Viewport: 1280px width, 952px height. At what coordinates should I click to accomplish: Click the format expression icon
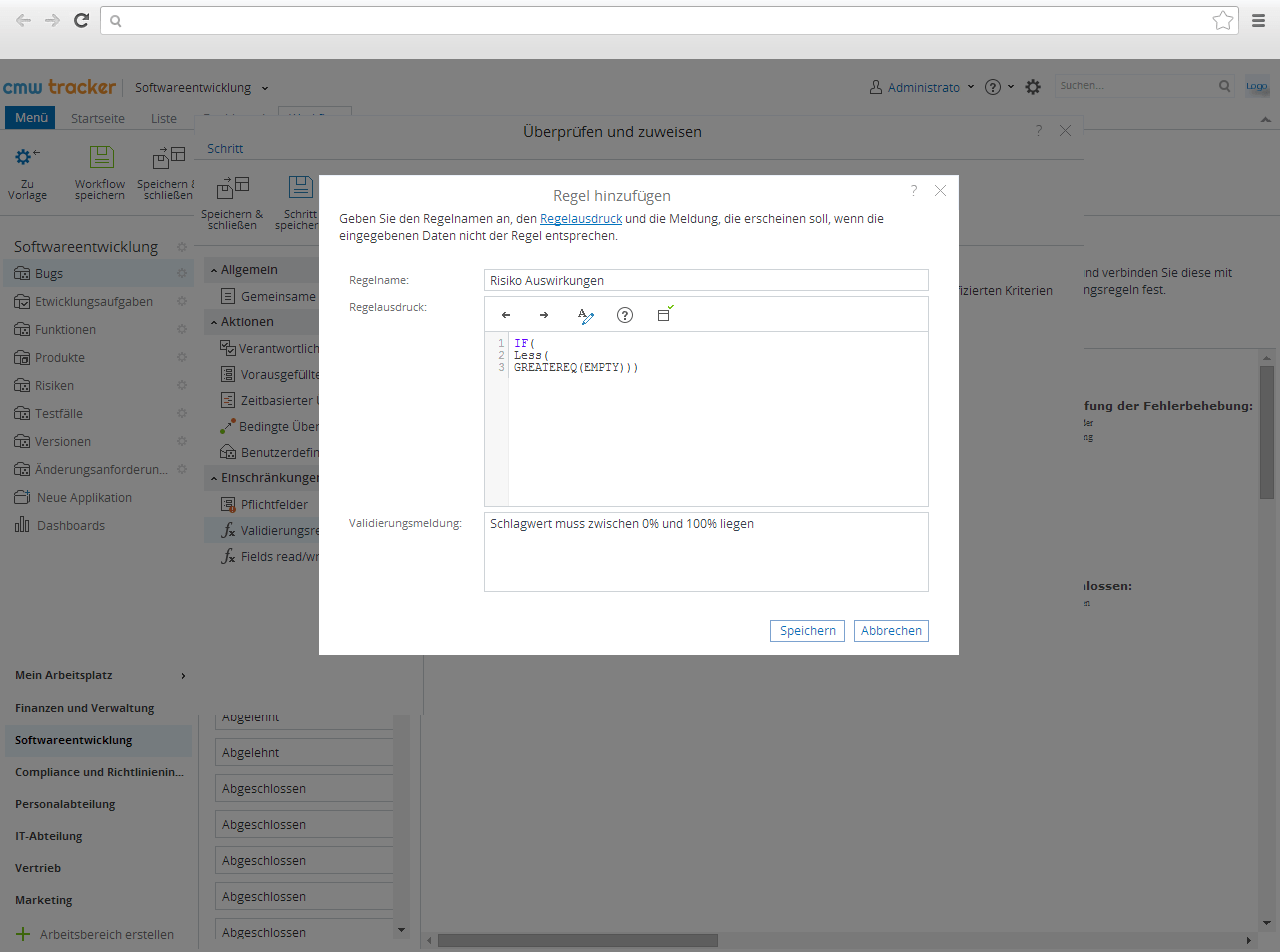586,315
